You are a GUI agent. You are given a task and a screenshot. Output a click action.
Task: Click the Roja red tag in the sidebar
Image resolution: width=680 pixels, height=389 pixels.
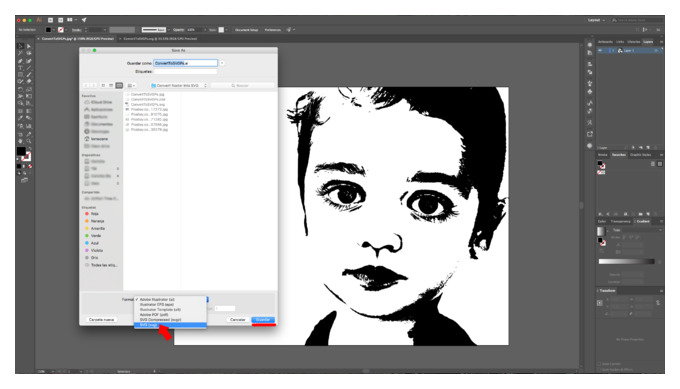tap(92, 214)
